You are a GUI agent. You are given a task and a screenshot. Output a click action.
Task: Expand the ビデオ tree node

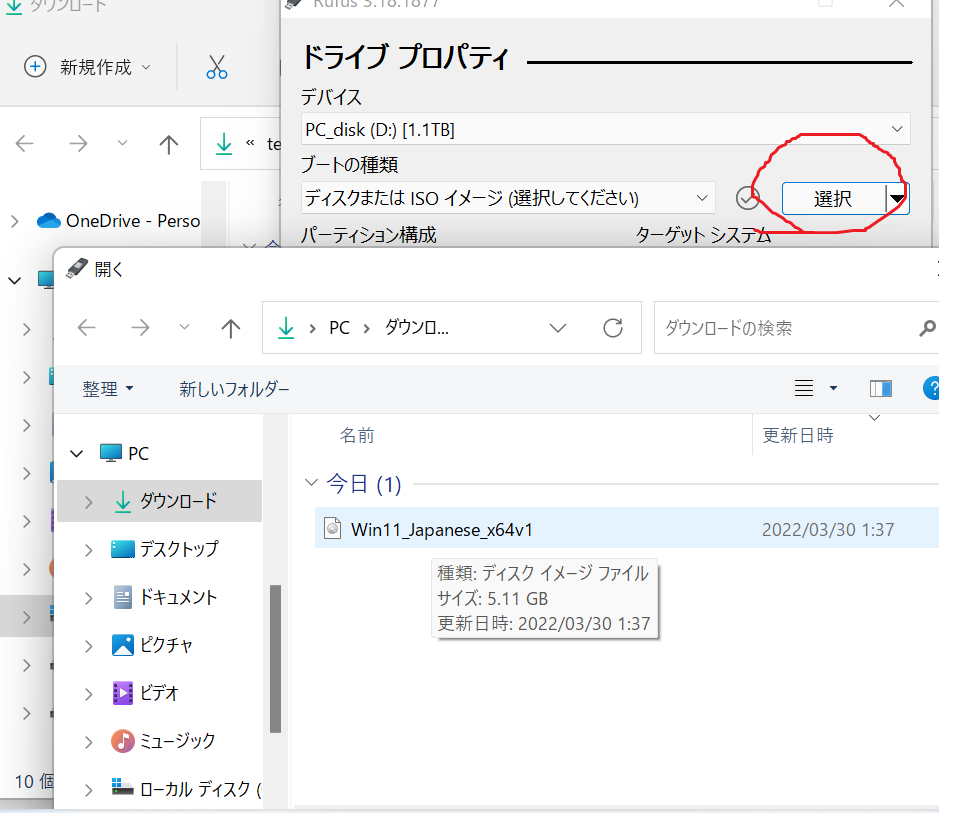pyautogui.click(x=89, y=694)
